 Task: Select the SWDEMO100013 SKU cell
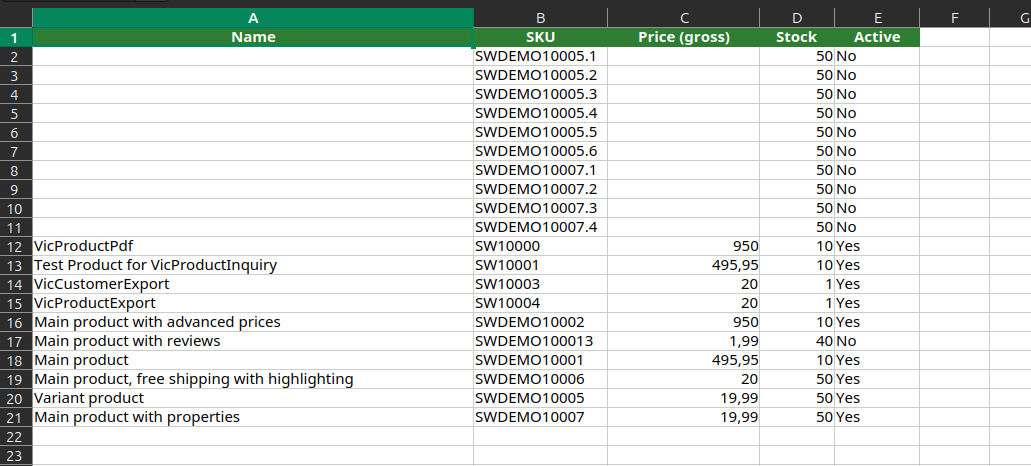540,342
